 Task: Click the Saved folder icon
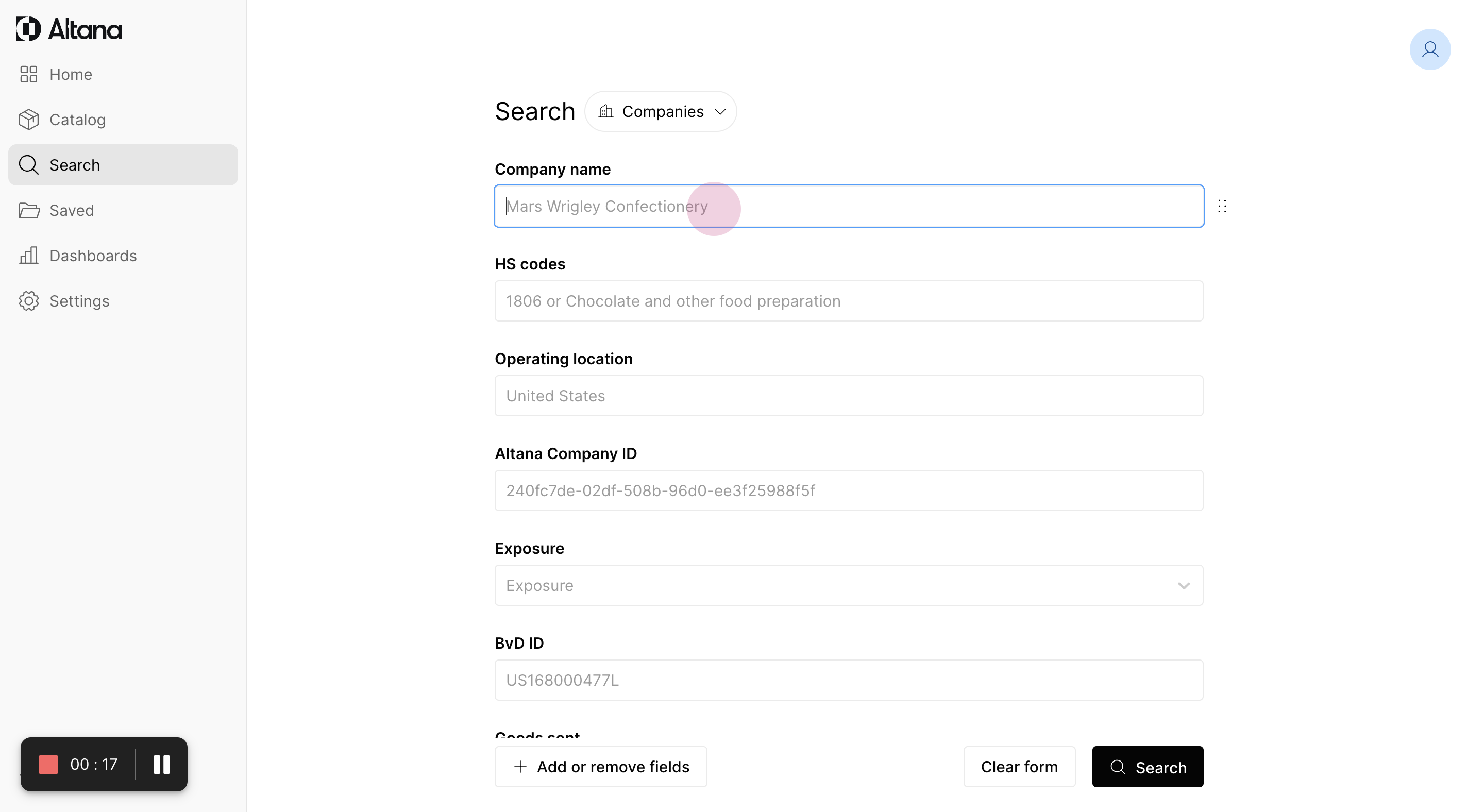coord(28,211)
